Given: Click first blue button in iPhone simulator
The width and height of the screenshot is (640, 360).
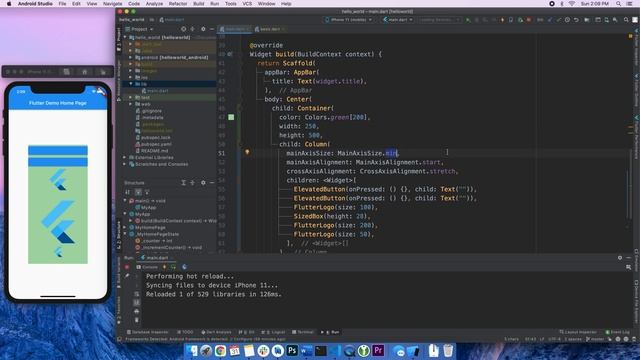Looking at the screenshot, I should point(58,150).
